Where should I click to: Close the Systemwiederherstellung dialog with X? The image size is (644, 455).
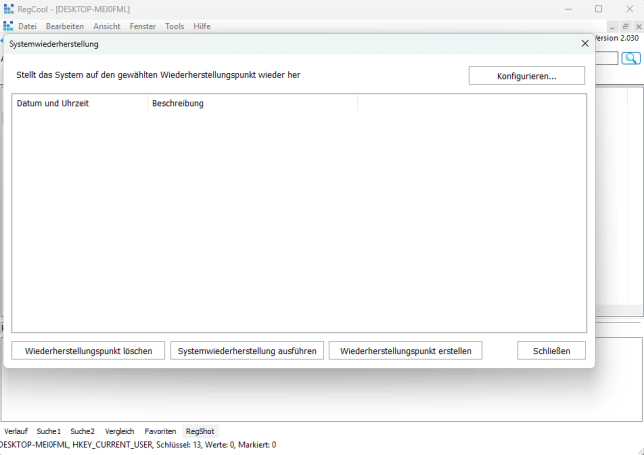pos(585,44)
